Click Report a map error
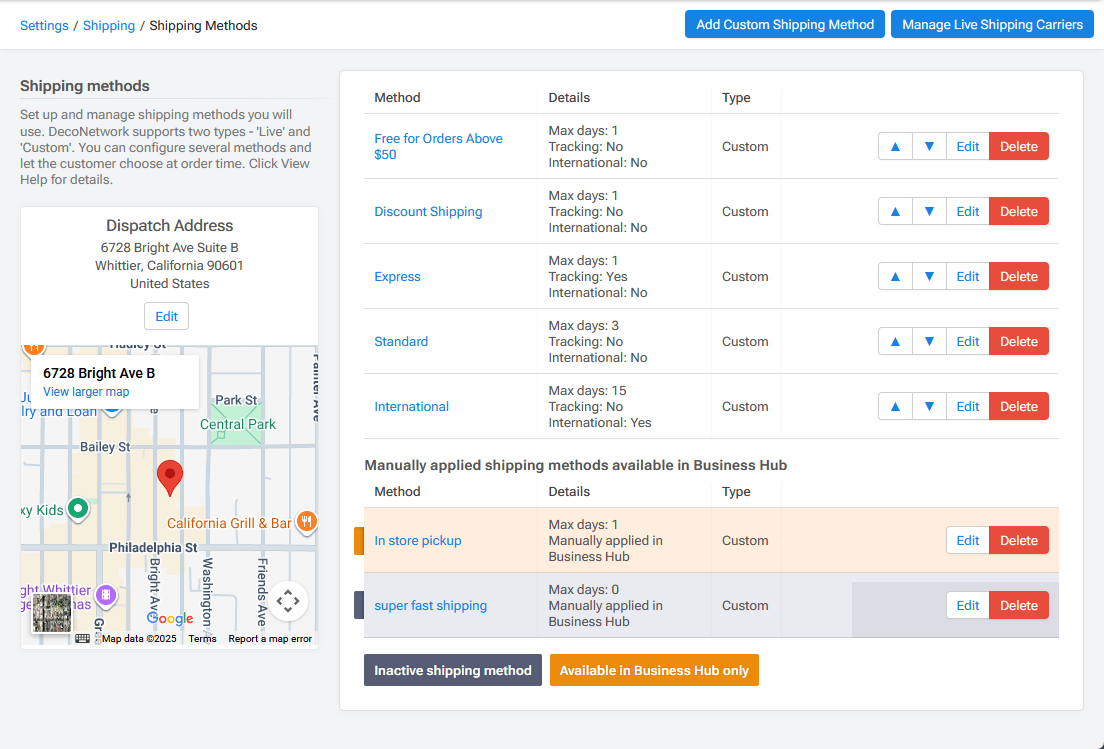The height and width of the screenshot is (749, 1104). [x=269, y=638]
